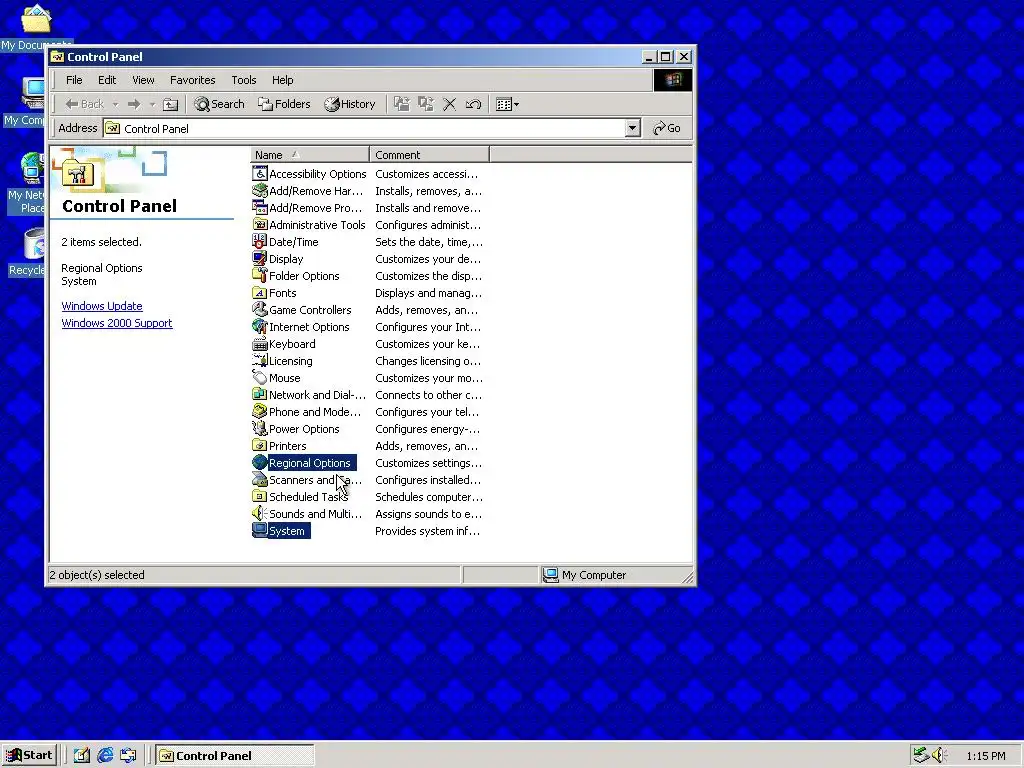
Task: Select the Keyboard icon
Action: point(259,344)
